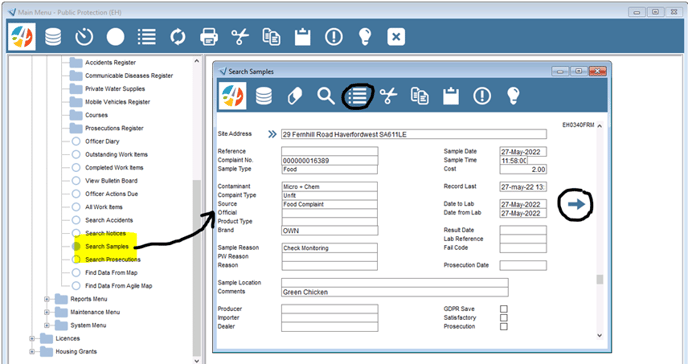Open Search Samples in the tree

pos(107,246)
